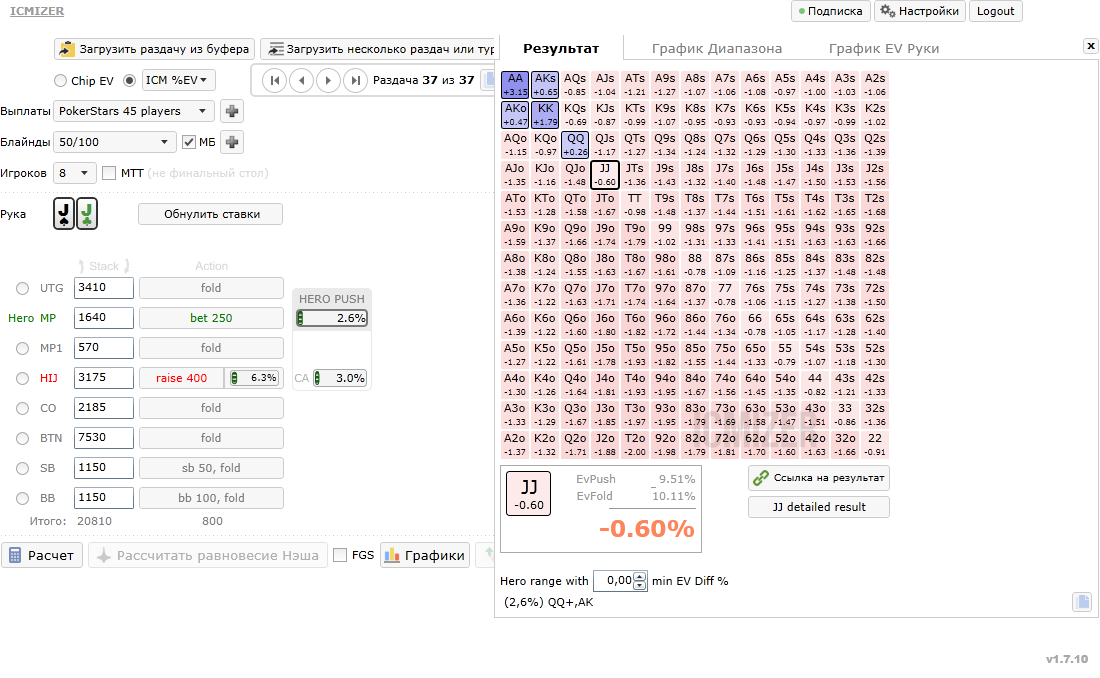Open JJ detailed result
This screenshot has width=1100, height=678.
tap(819, 507)
